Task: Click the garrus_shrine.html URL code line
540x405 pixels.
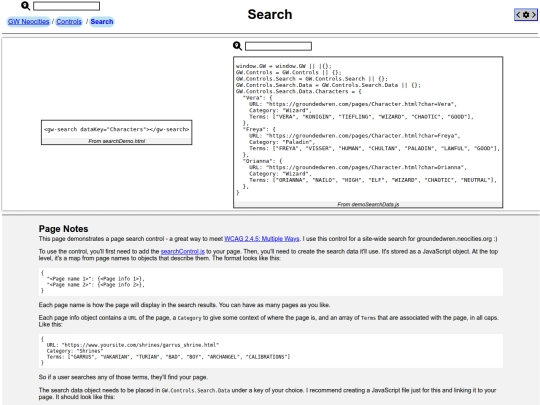Action: [x=133, y=345]
